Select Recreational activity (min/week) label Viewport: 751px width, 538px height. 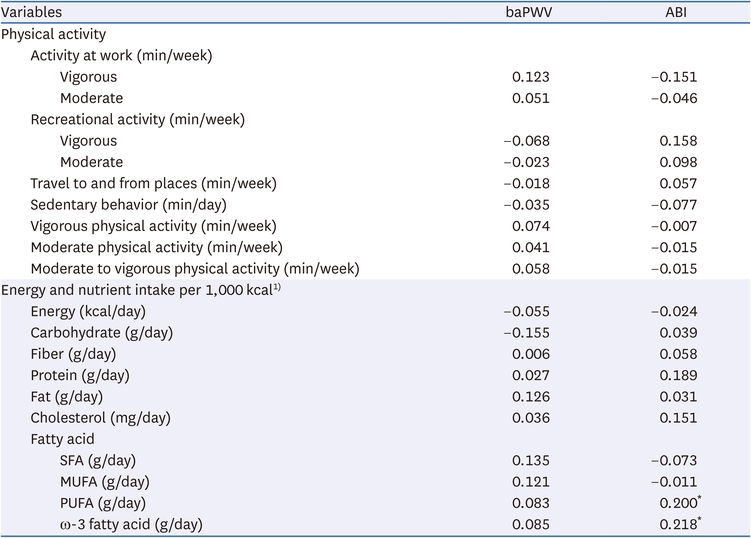point(137,119)
